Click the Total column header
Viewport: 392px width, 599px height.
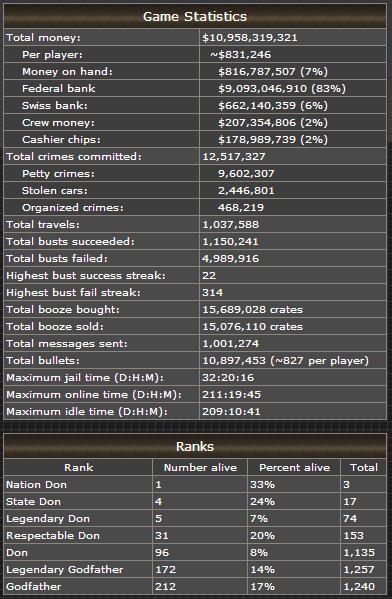(364, 468)
